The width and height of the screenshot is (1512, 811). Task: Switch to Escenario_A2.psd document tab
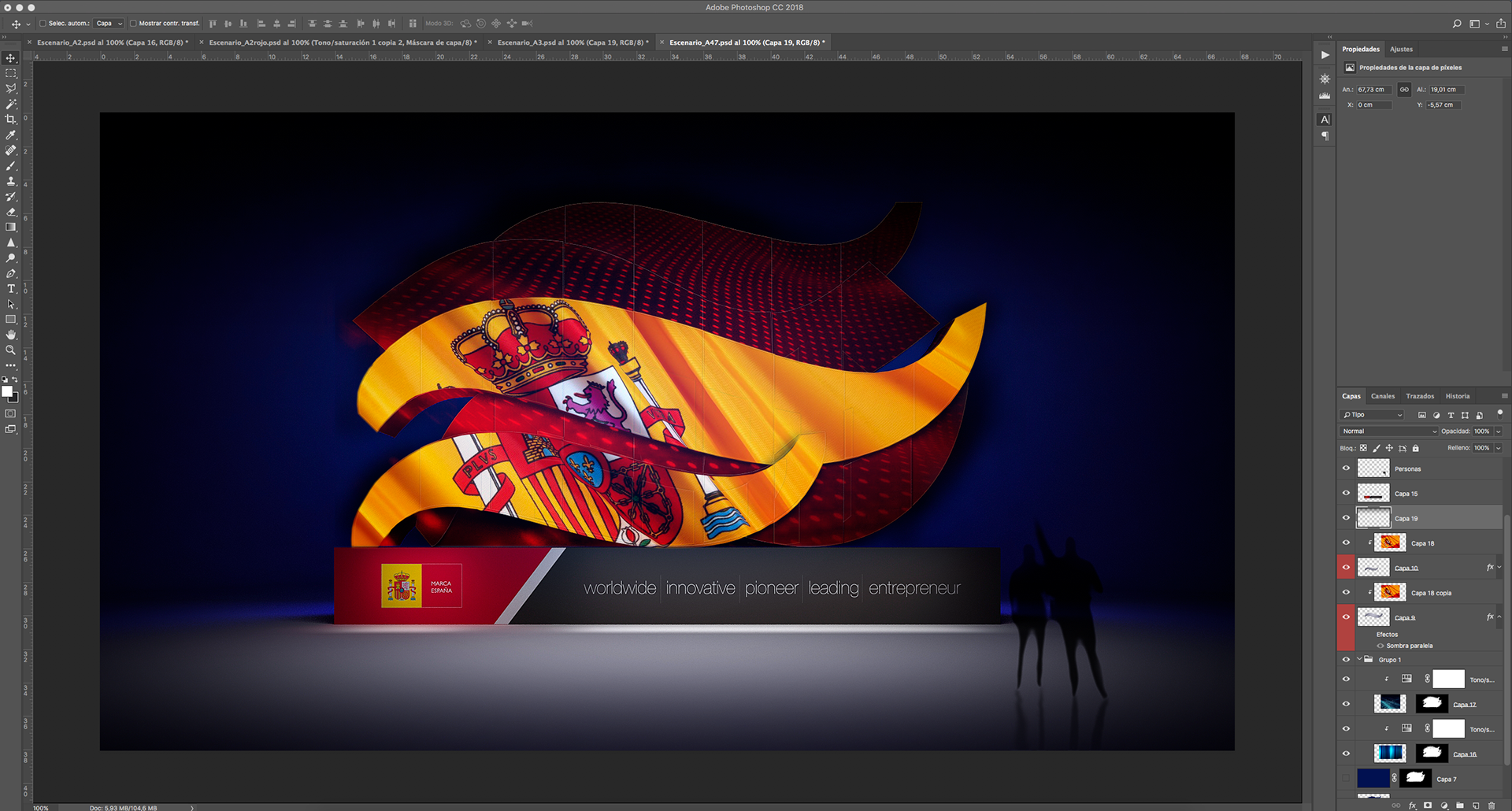(113, 43)
